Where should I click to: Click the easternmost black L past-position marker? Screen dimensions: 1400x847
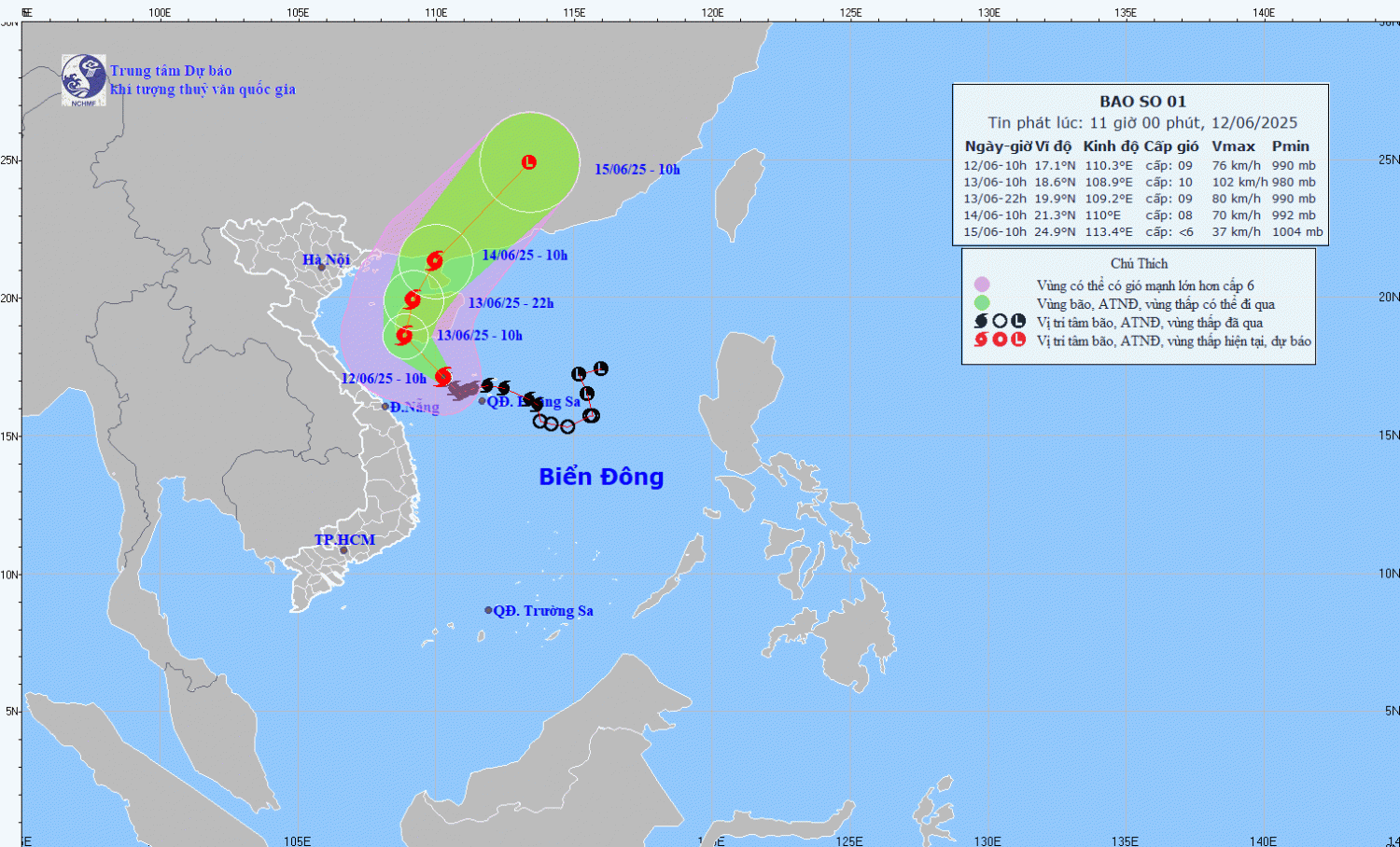click(600, 368)
